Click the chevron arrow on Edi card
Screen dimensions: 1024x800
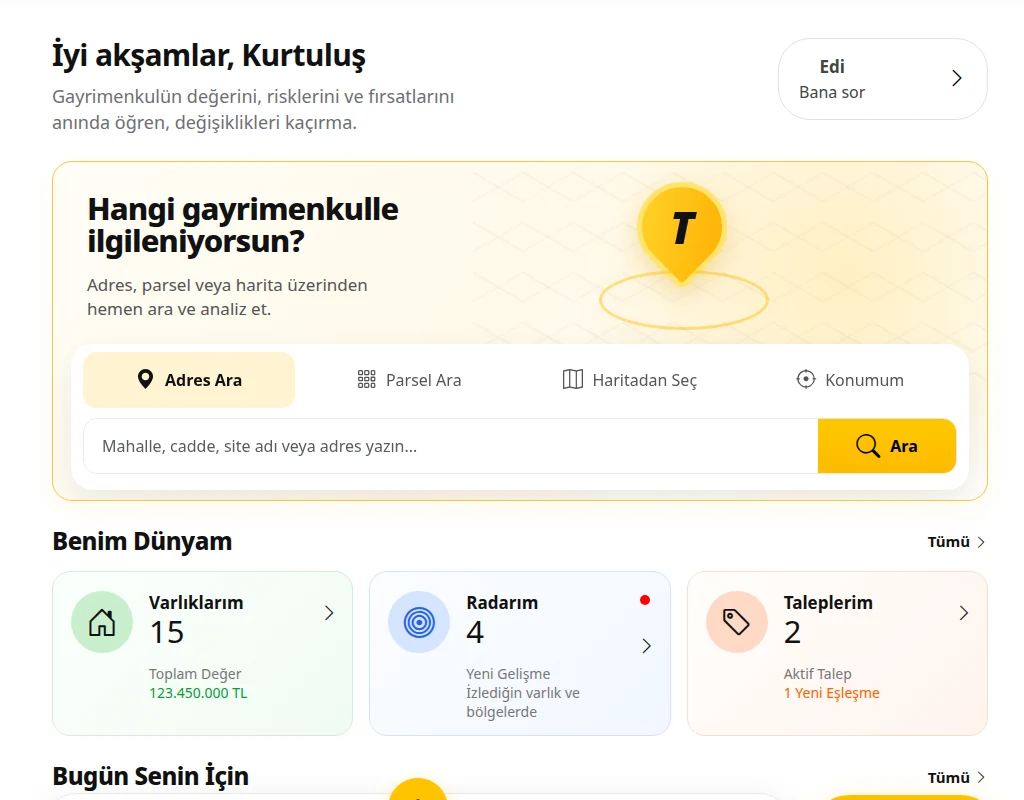tap(957, 78)
